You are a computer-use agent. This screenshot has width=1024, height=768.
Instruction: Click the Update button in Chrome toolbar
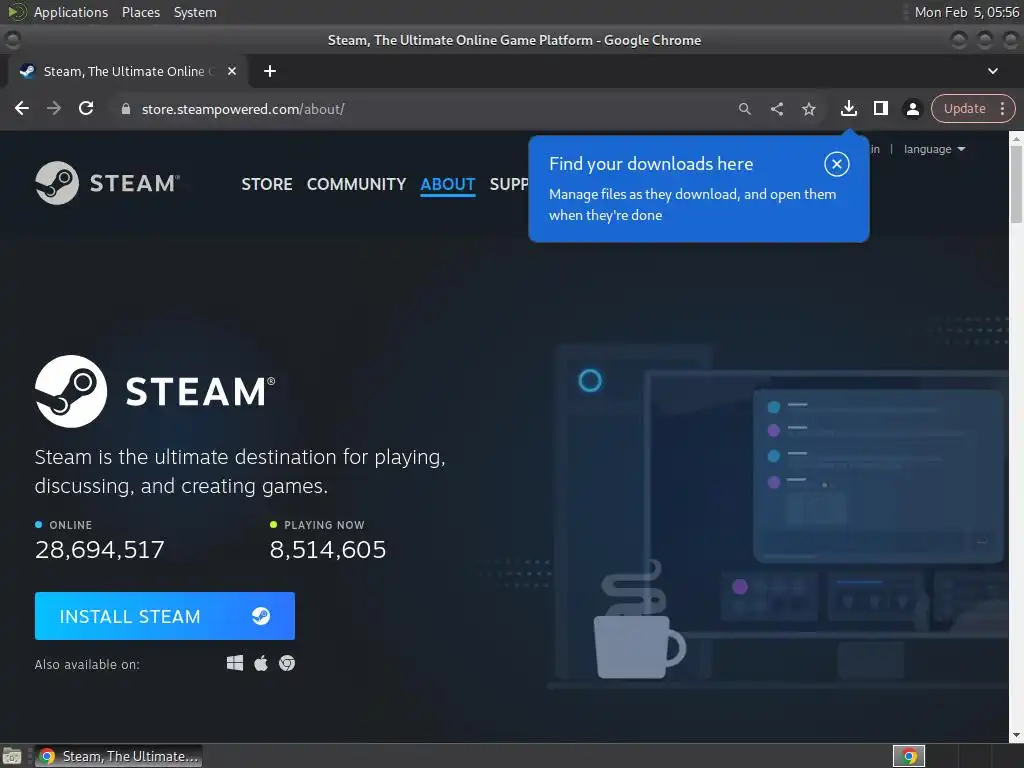coord(965,108)
